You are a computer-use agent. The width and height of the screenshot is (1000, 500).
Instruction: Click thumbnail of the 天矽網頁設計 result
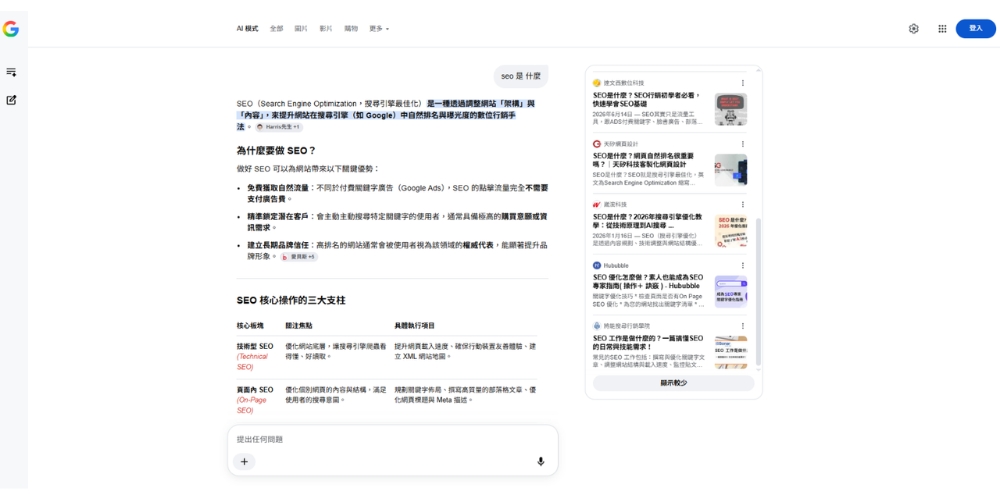(730, 170)
